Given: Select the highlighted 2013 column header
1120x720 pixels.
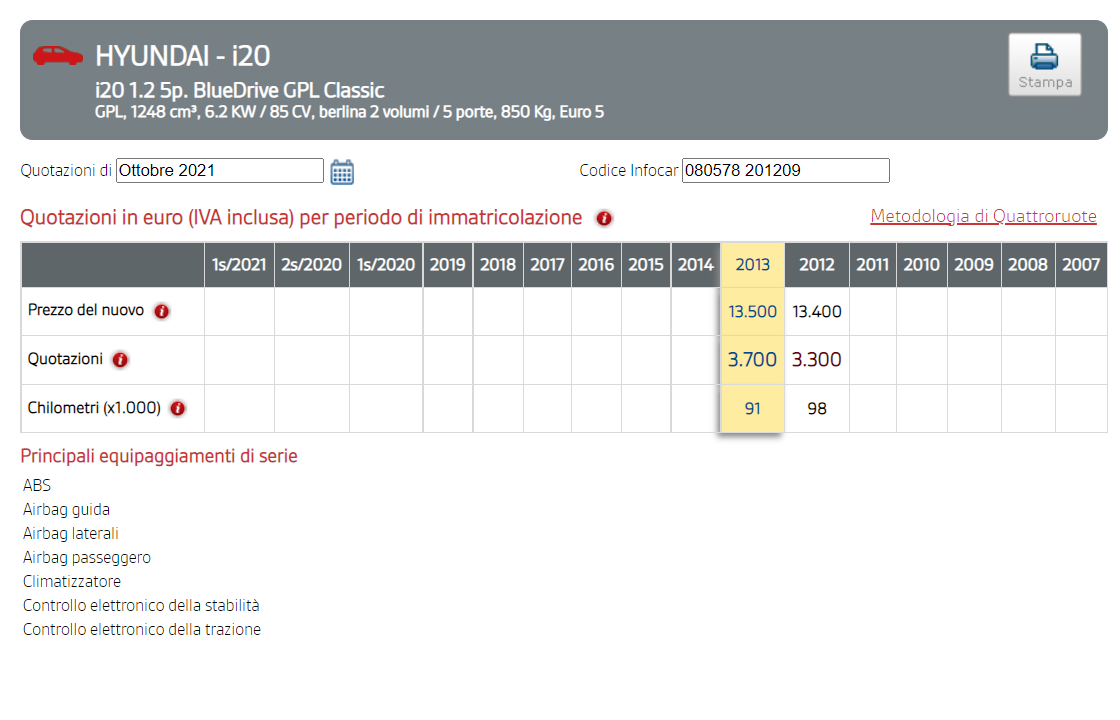Looking at the screenshot, I should pyautogui.click(x=753, y=265).
